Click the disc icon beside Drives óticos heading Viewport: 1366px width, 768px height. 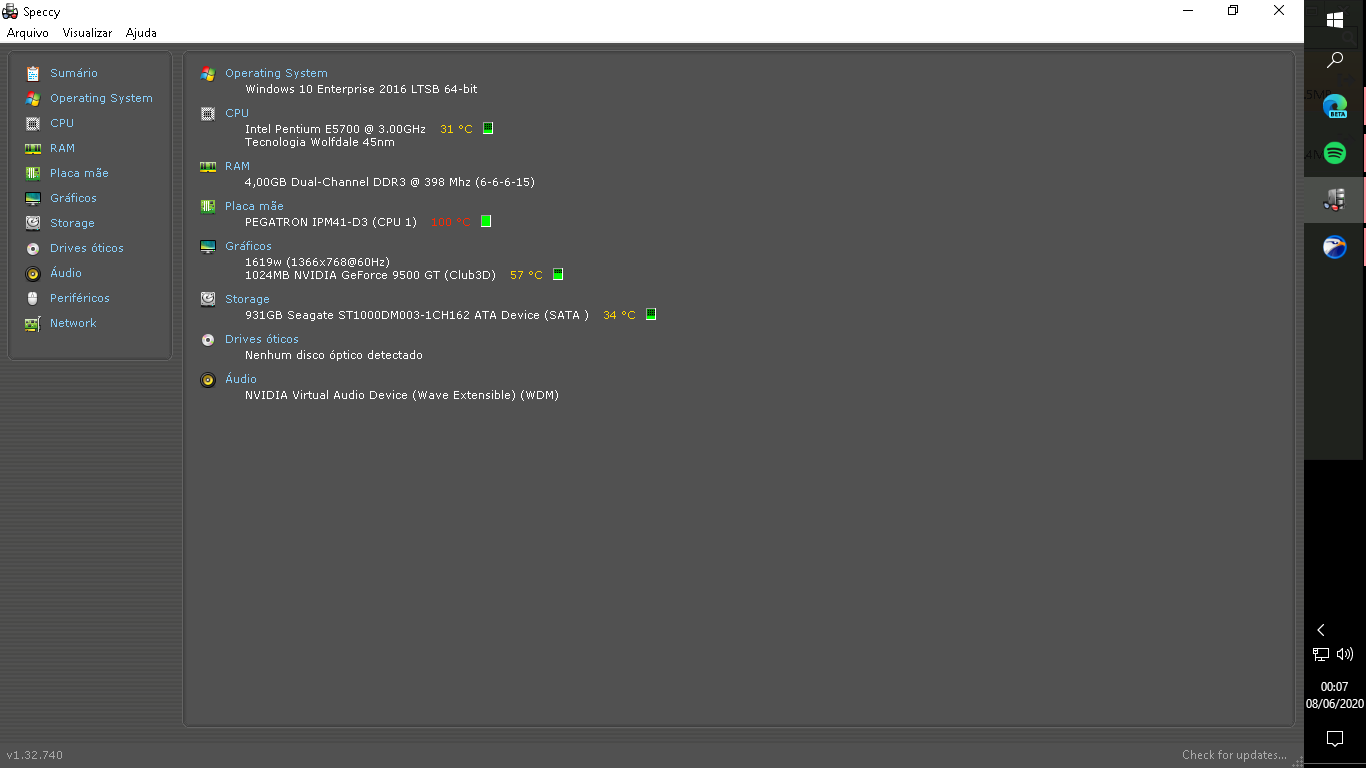(x=208, y=339)
